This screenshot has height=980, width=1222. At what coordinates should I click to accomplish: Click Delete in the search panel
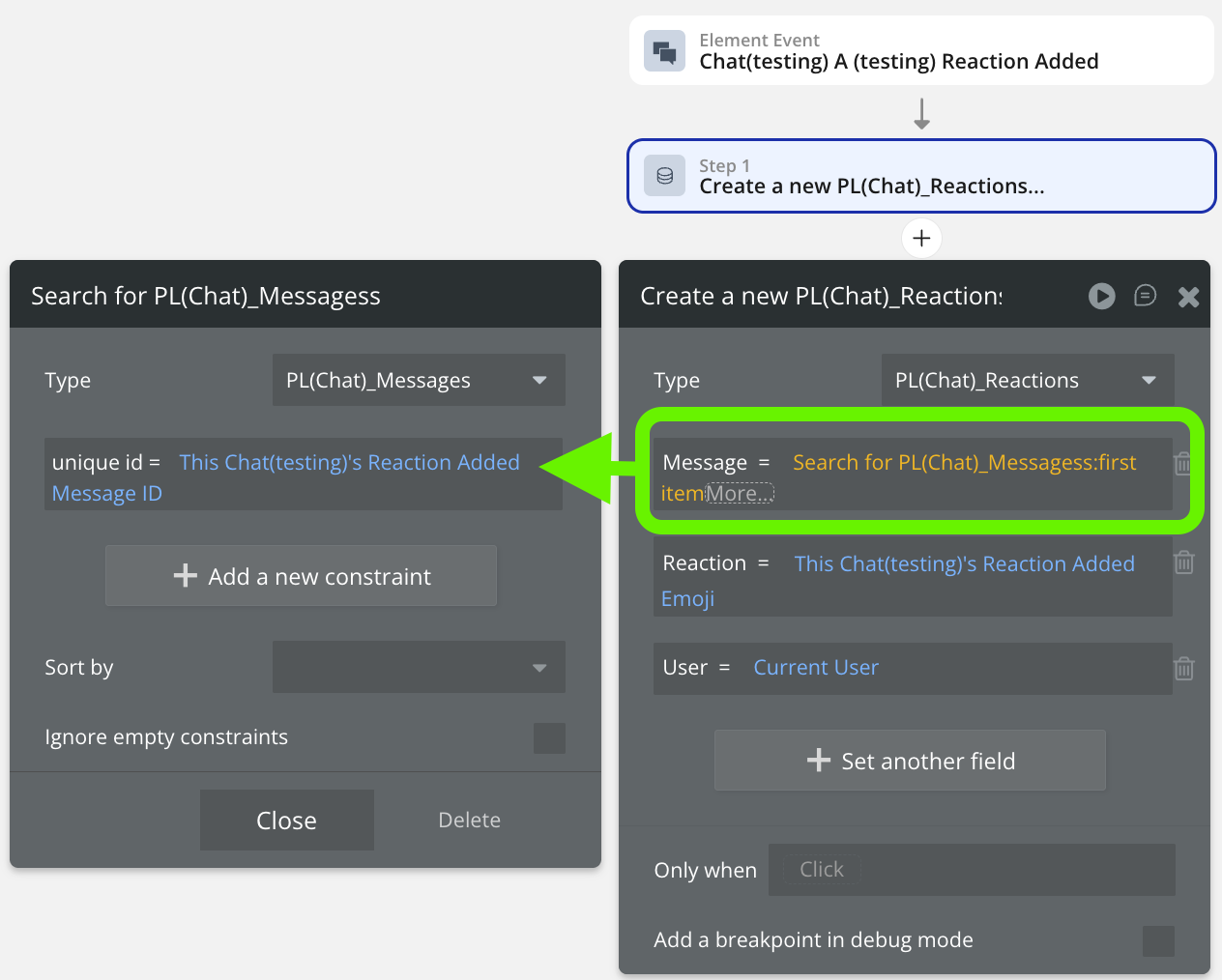tap(469, 821)
